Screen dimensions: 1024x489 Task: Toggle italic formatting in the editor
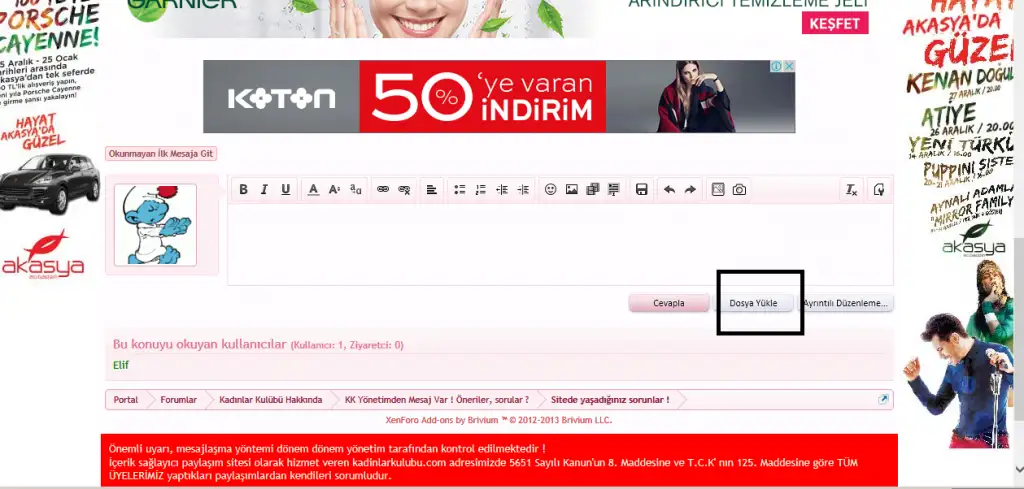[x=264, y=189]
